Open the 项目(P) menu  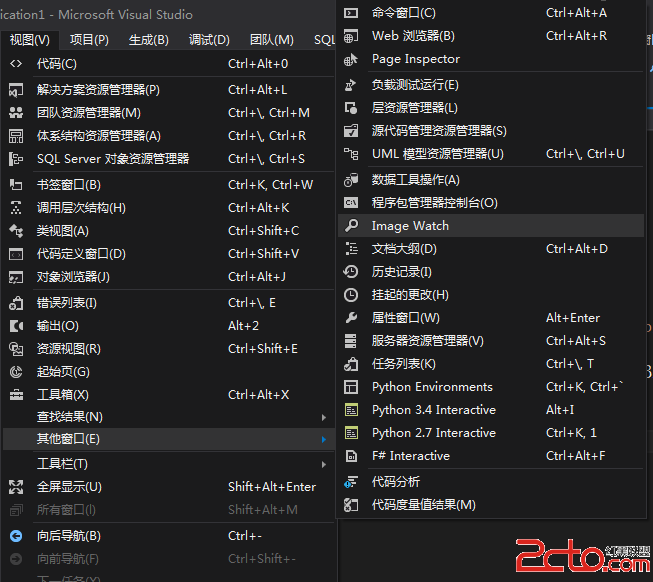[x=89, y=40]
